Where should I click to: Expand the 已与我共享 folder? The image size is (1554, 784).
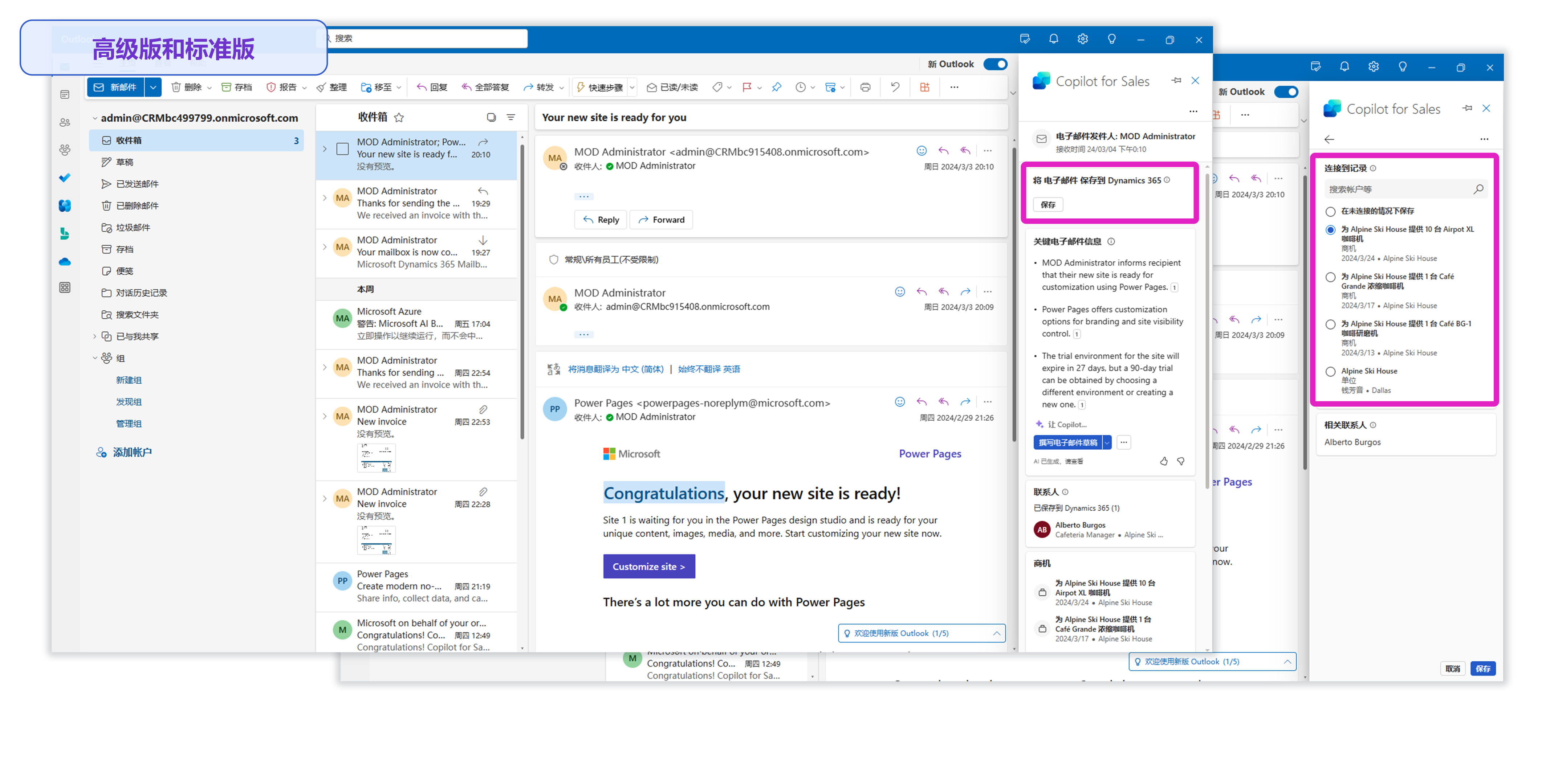(x=95, y=336)
